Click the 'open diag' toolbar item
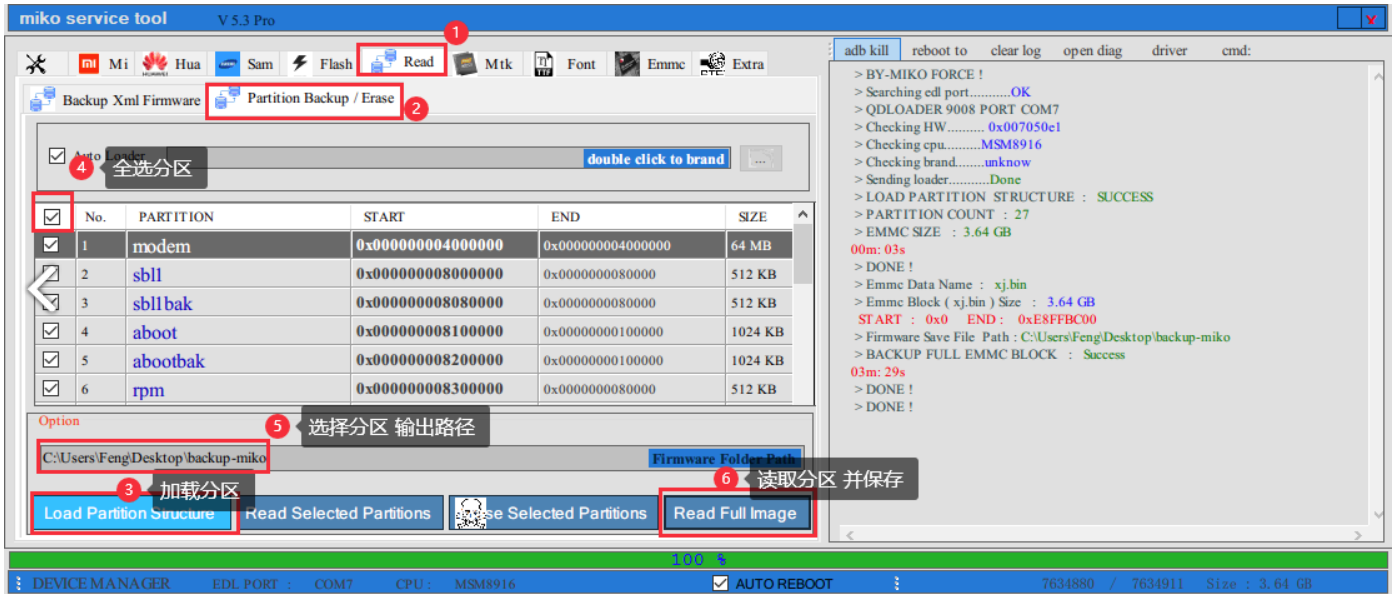 tap(1092, 51)
